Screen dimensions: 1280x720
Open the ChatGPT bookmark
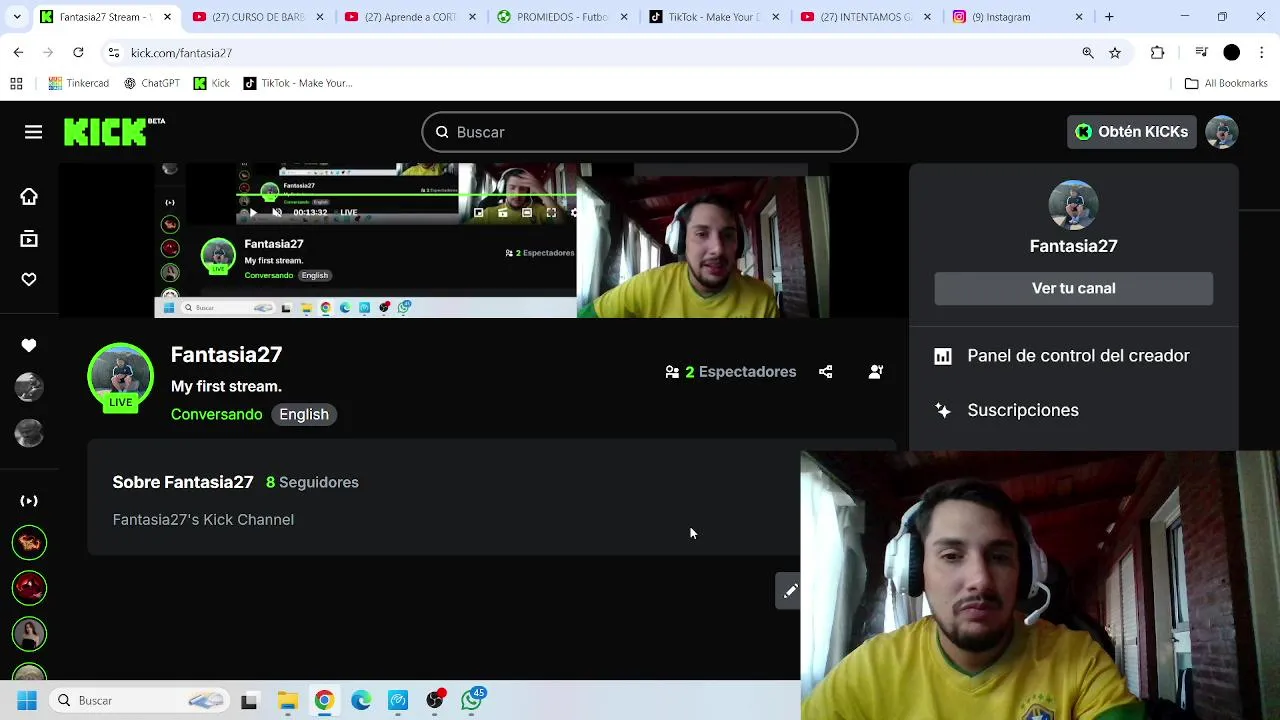click(x=152, y=83)
